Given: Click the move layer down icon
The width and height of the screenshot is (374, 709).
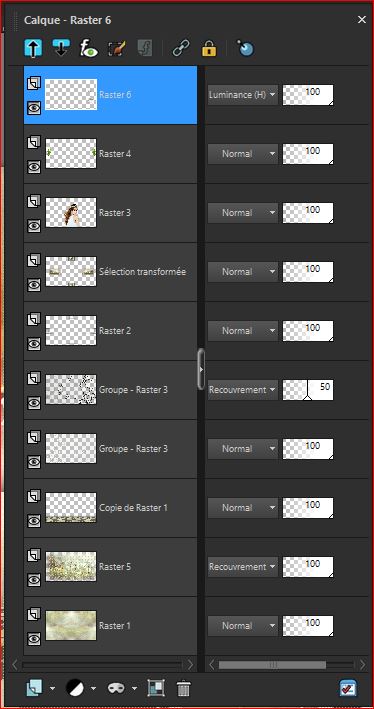Looking at the screenshot, I should point(61,47).
